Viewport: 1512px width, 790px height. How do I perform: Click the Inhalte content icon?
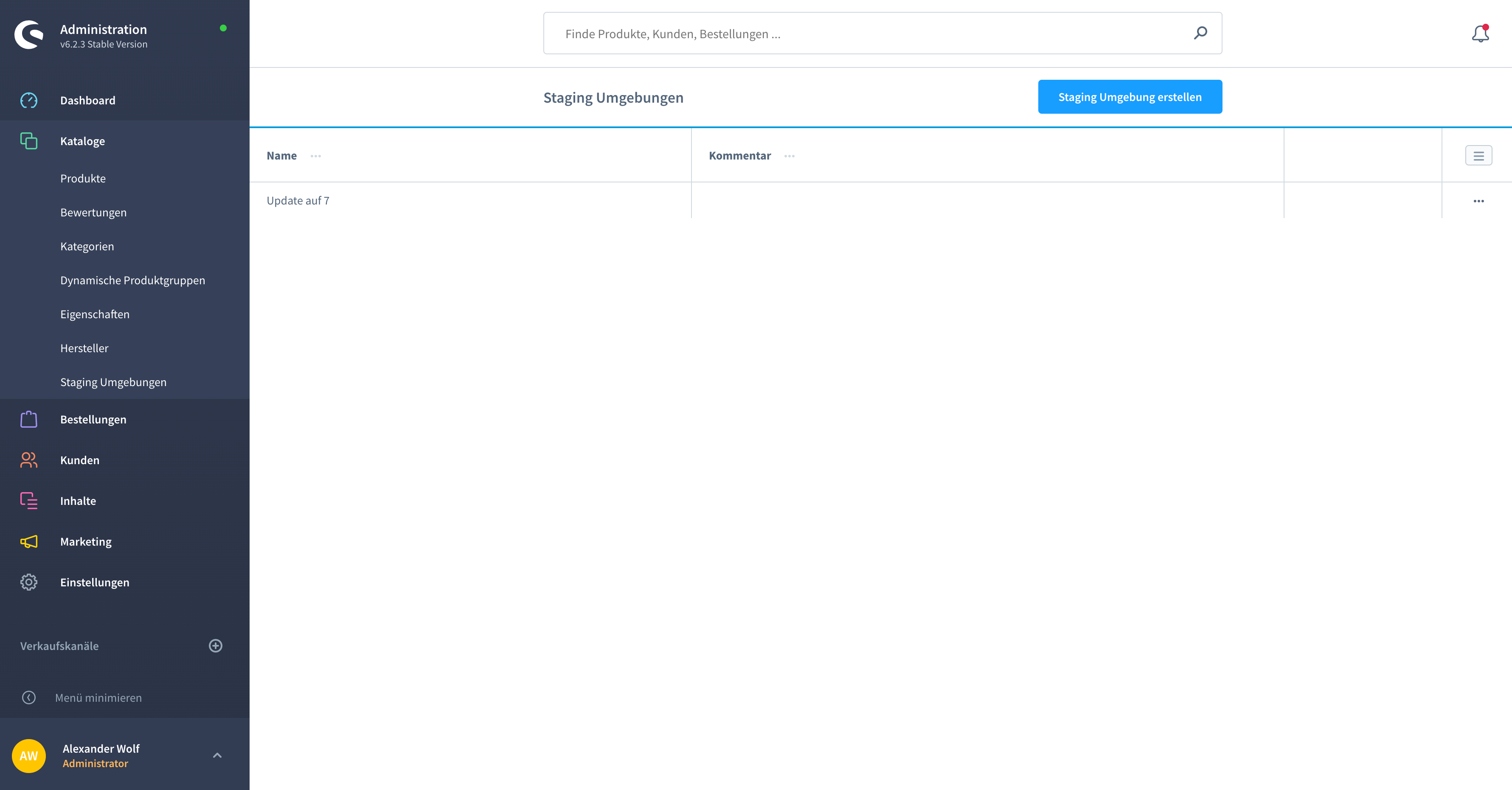[29, 500]
